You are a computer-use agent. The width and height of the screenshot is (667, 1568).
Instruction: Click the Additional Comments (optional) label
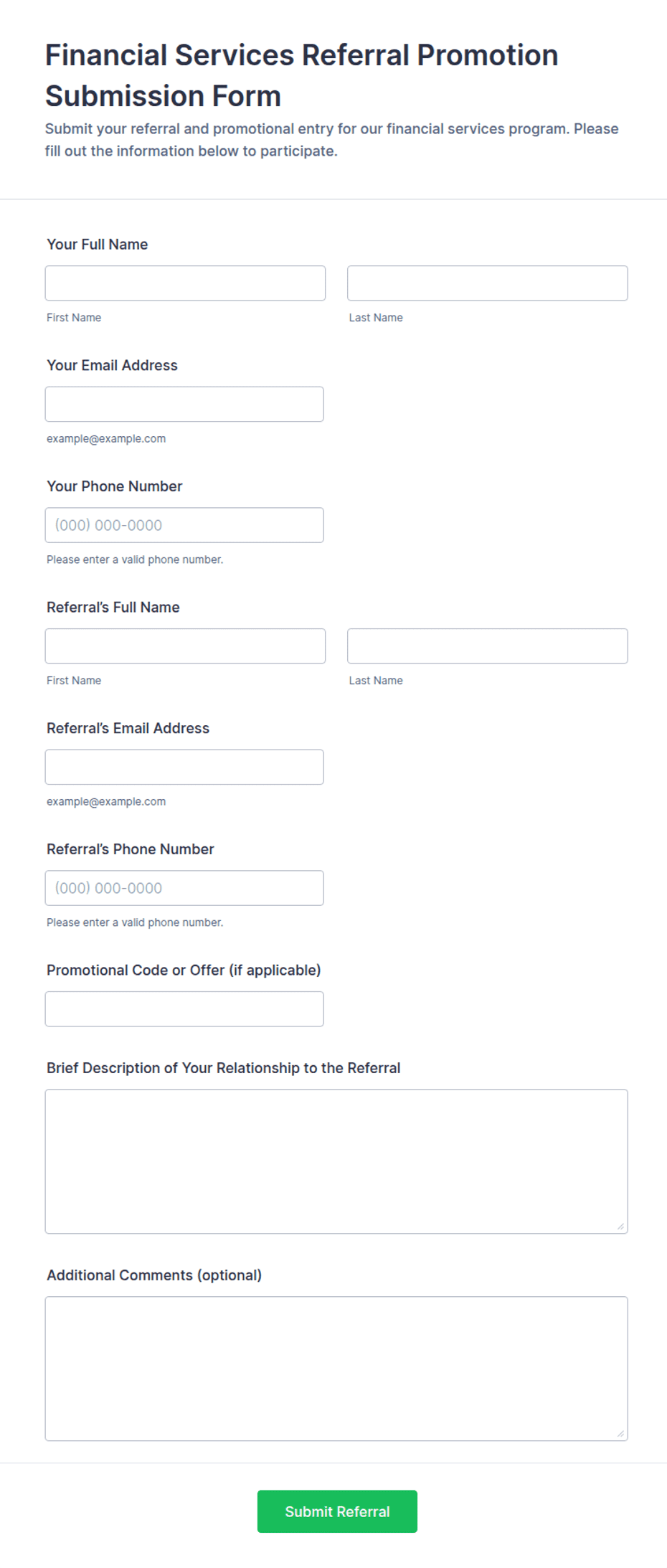154,1275
